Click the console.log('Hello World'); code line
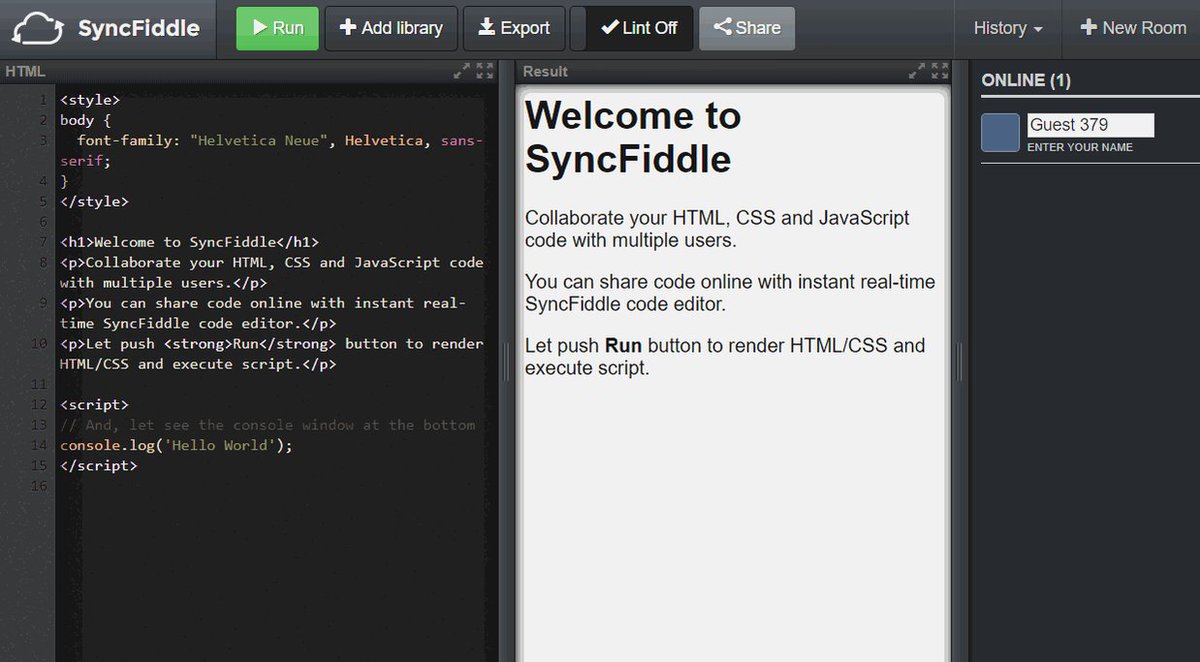1200x662 pixels. point(176,445)
